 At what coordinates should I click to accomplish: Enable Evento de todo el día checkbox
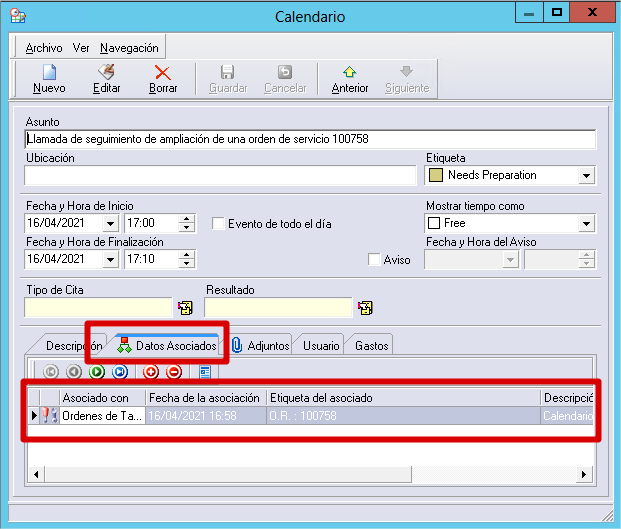pyautogui.click(x=218, y=224)
